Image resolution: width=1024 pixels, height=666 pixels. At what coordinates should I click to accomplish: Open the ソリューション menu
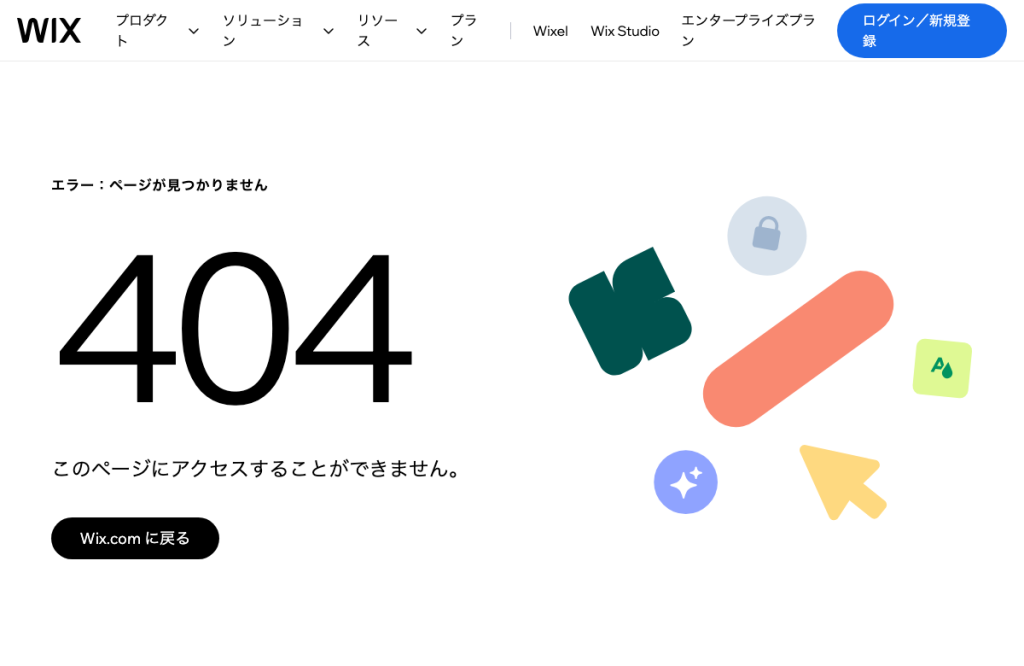(x=262, y=31)
